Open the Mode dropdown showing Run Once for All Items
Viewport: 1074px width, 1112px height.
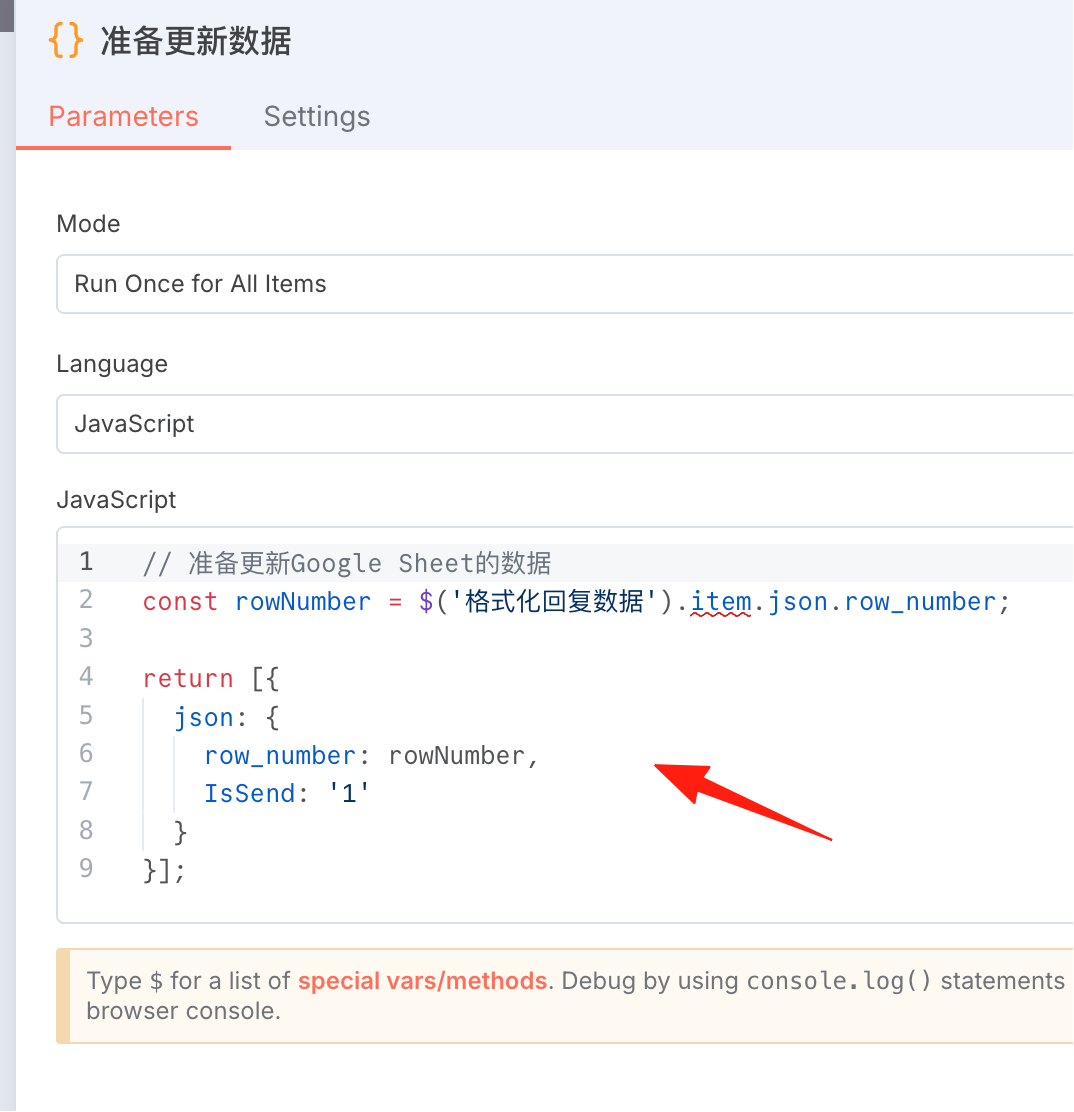click(565, 284)
